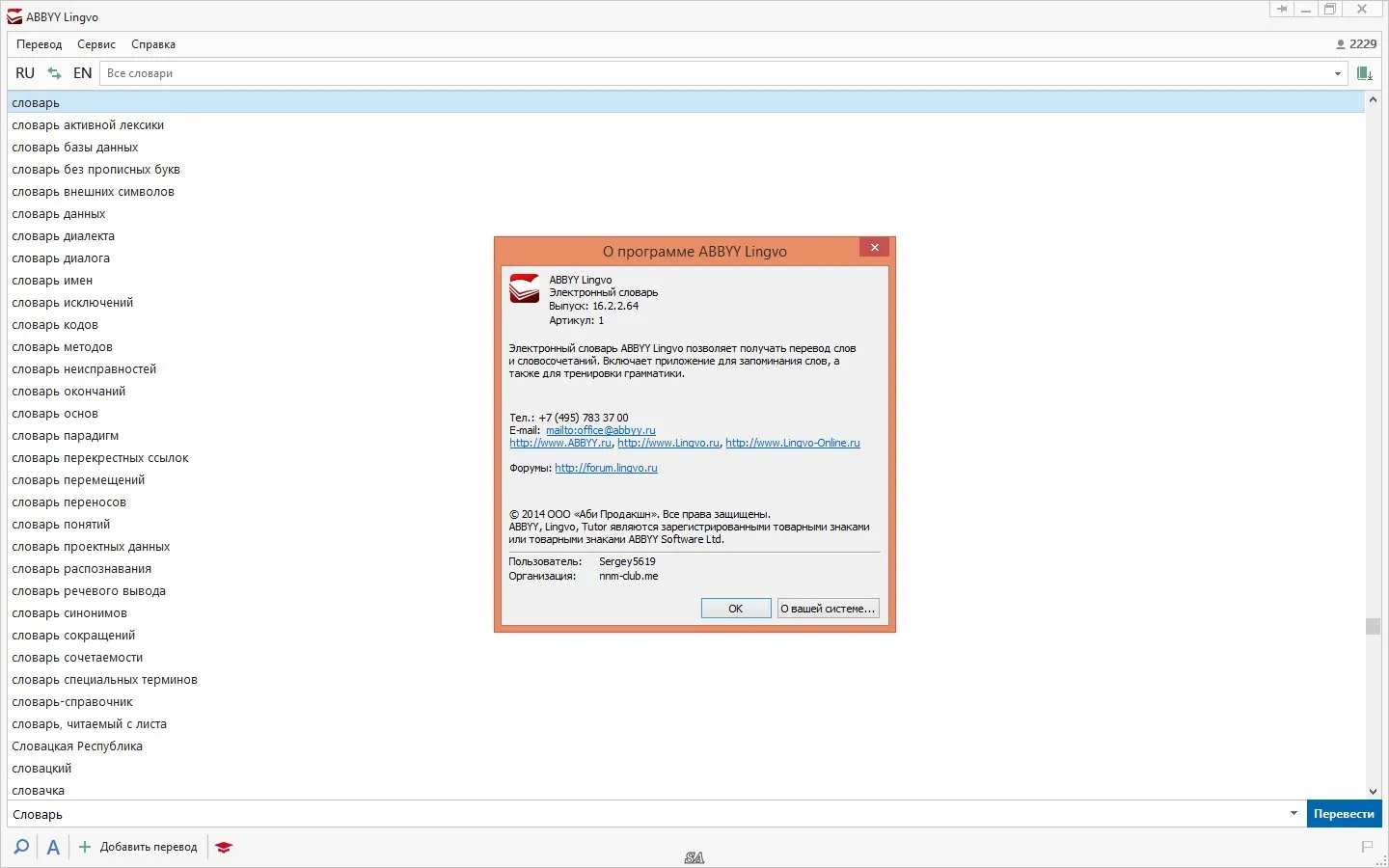Click 'словарь основ' entry

click(55, 413)
